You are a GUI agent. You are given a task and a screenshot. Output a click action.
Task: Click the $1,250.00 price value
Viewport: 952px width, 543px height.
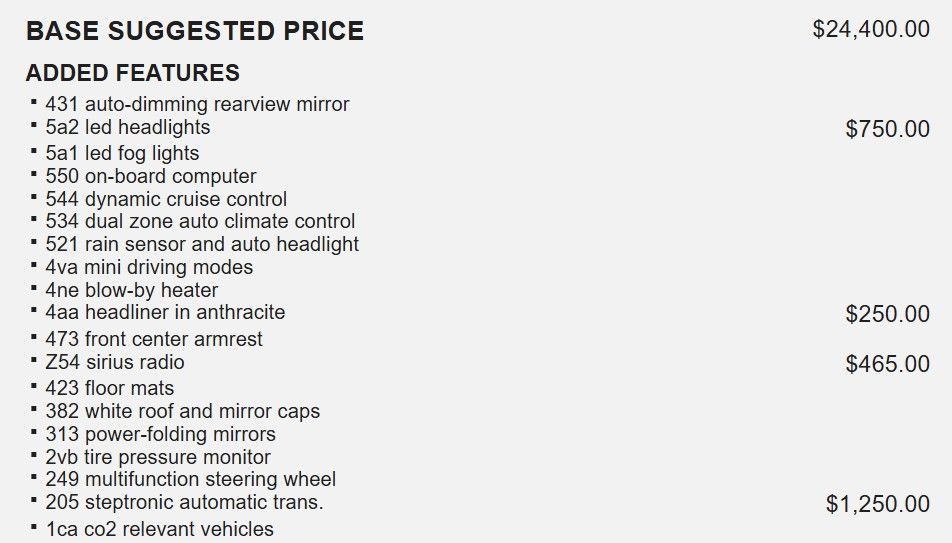tap(877, 504)
